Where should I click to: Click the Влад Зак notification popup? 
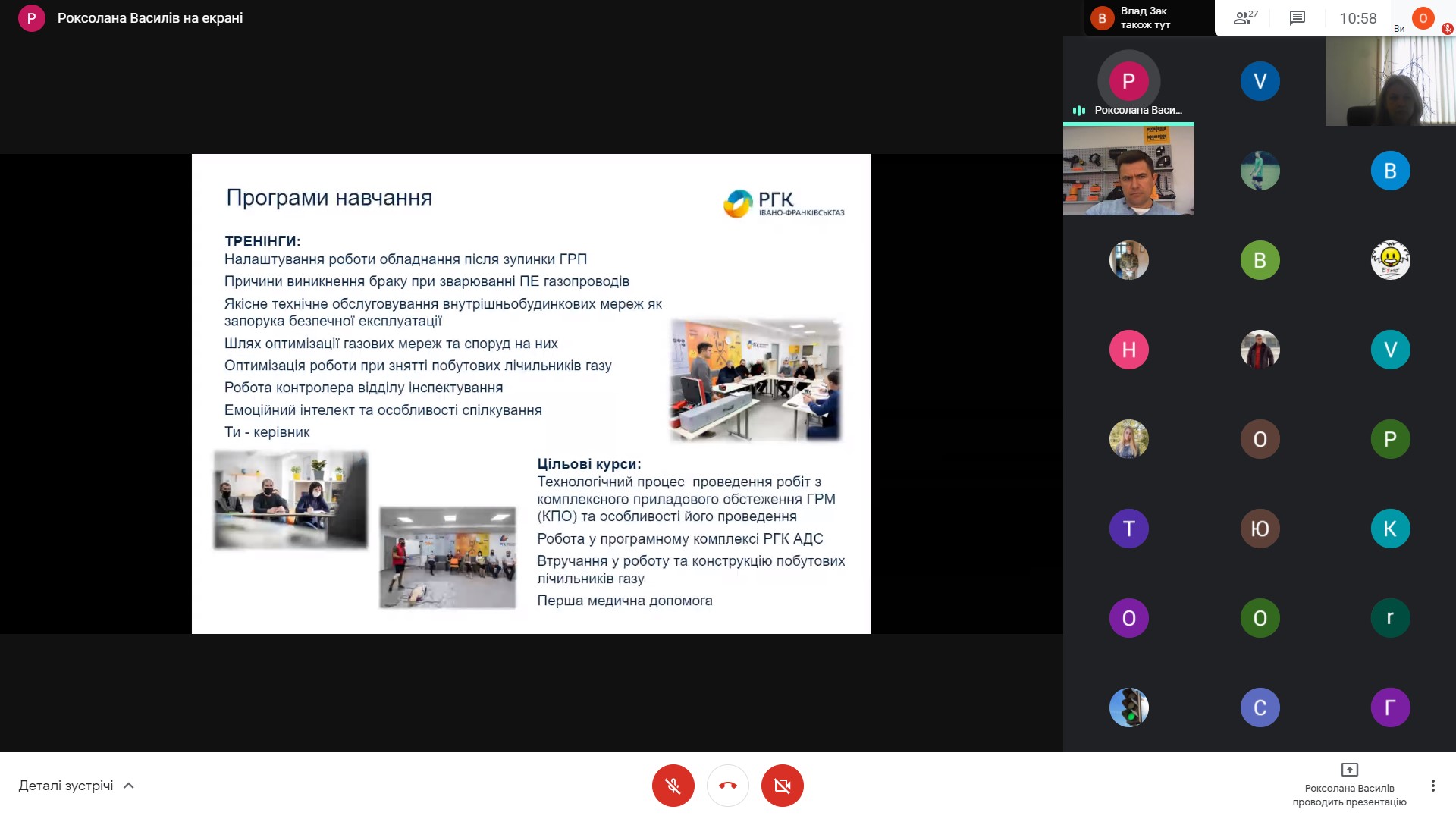pos(1149,18)
